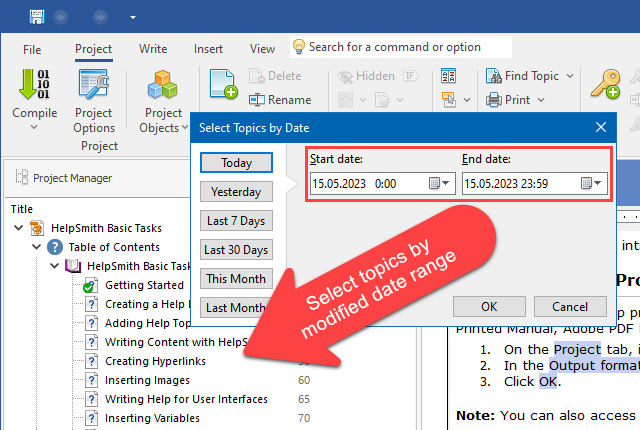640x430 pixels.
Task: Click the Last 7 Days preset button
Action: 236,221
